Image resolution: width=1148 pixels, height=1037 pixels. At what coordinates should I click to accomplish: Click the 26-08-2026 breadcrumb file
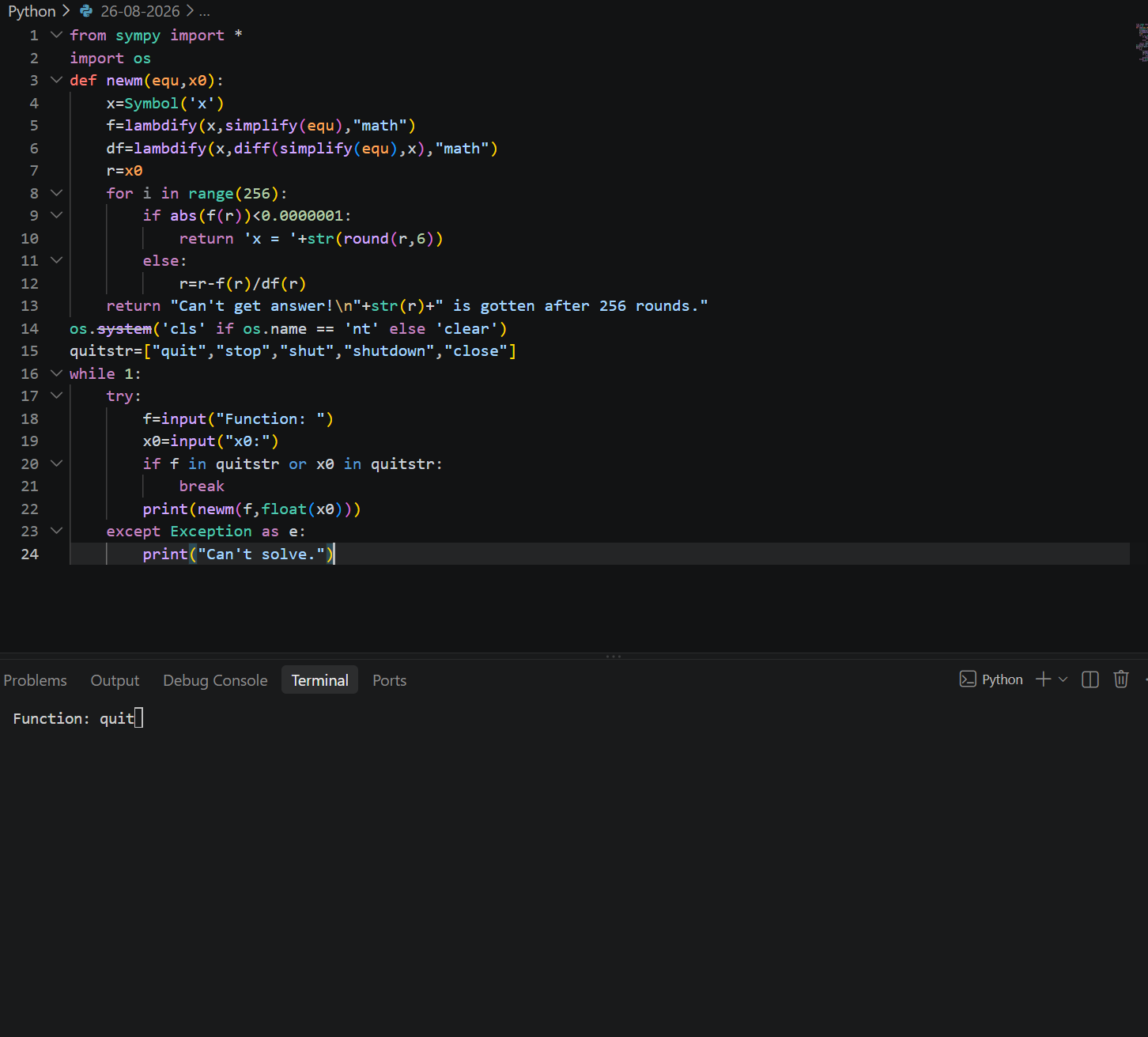[x=140, y=11]
